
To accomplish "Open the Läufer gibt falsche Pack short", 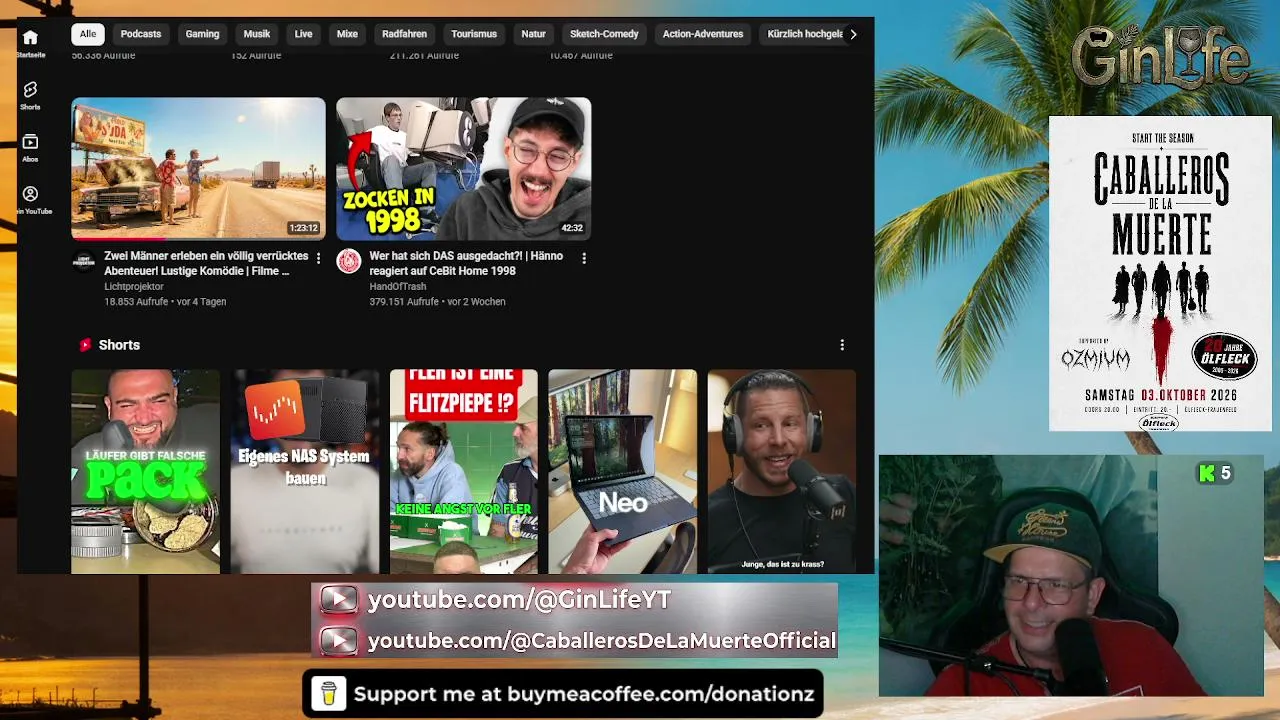I will [146, 471].
